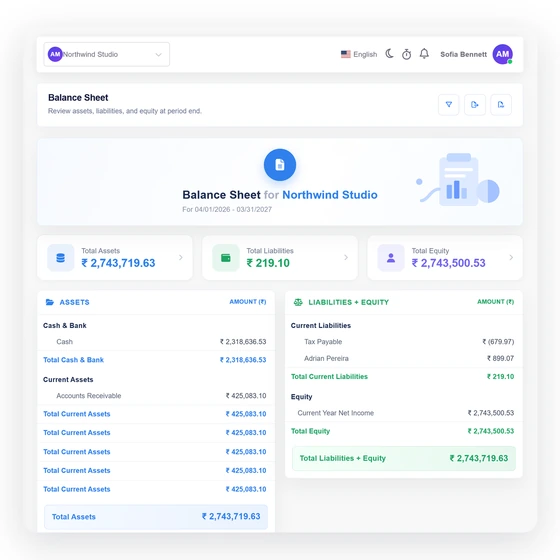
Task: Click the clipboard chart illustration
Action: (x=458, y=180)
